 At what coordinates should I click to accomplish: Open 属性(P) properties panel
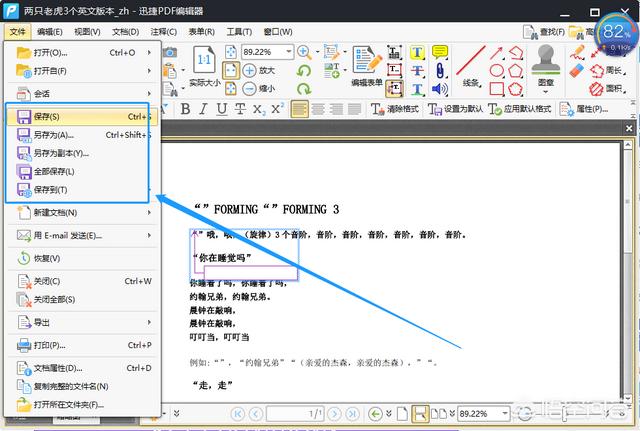click(584, 109)
